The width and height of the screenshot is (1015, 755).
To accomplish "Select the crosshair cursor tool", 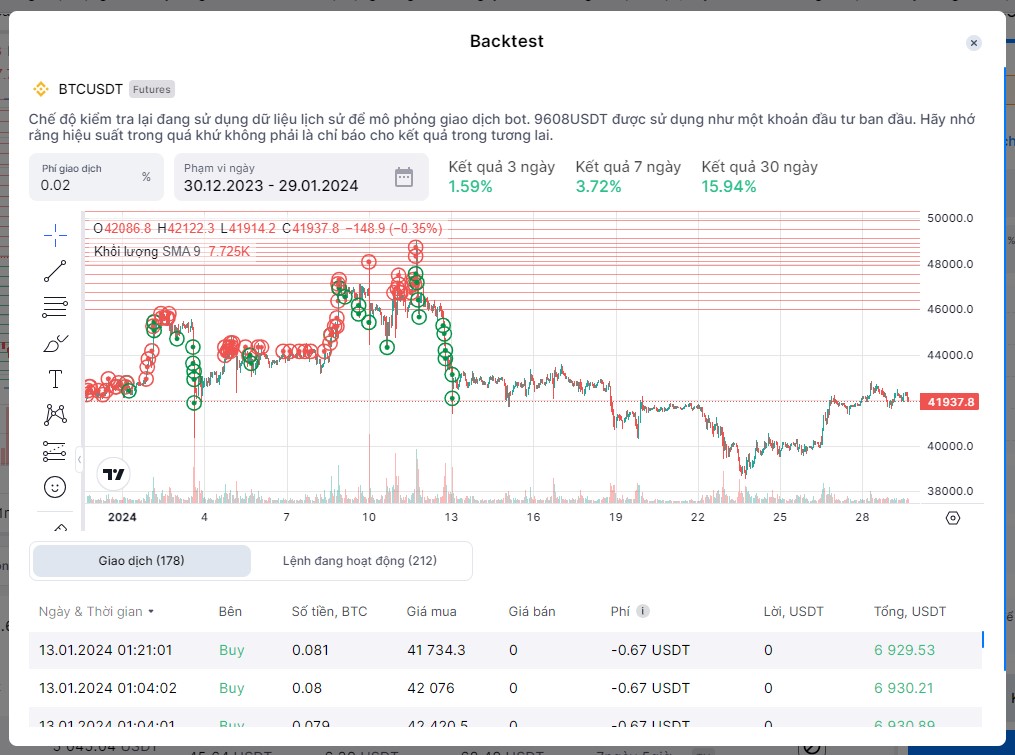I will [x=55, y=233].
